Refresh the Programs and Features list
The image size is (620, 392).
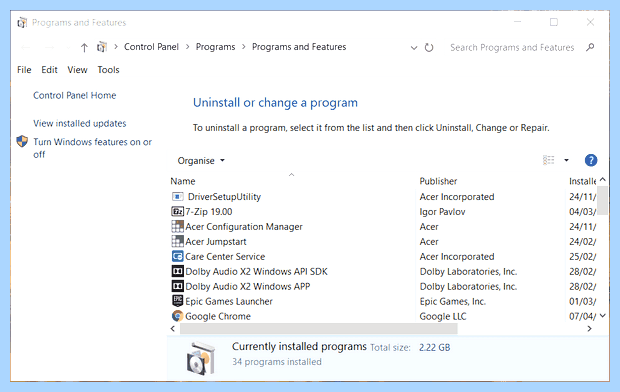pyautogui.click(x=429, y=47)
